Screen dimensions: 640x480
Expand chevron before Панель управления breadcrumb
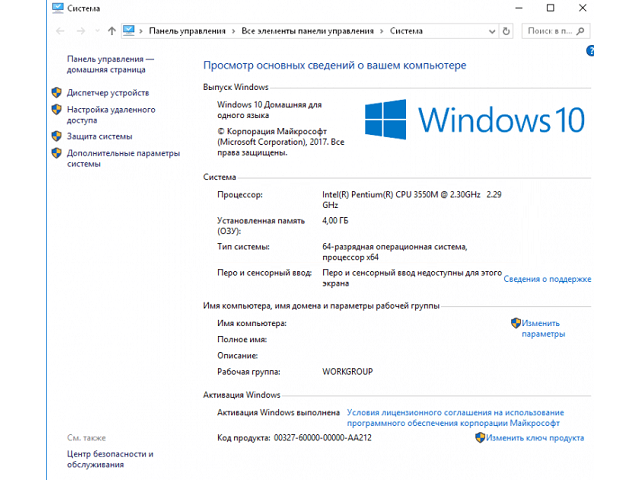pos(141,31)
